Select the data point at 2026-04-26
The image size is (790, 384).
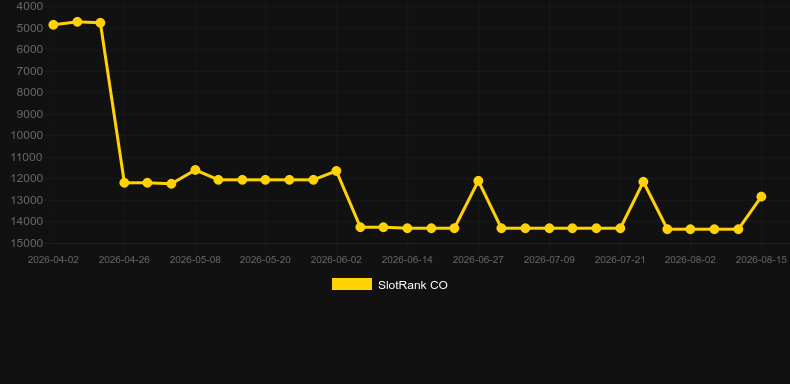[124, 182]
